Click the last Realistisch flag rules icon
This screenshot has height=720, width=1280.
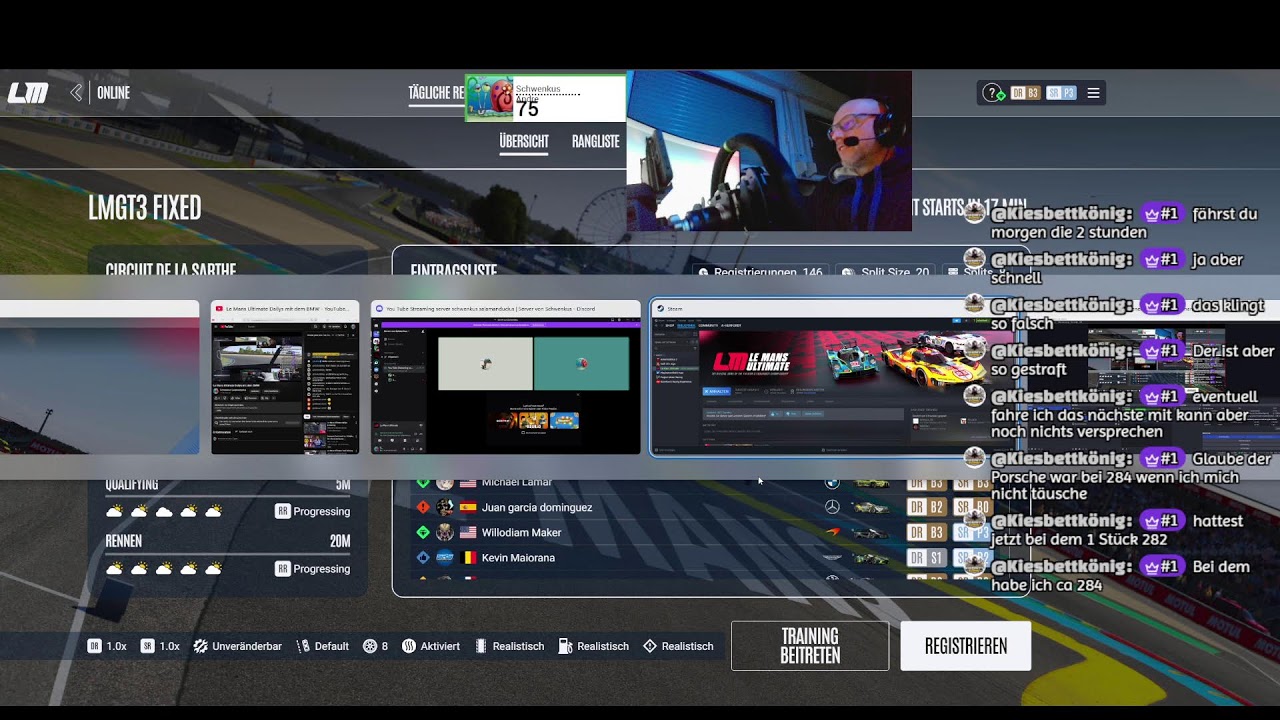point(649,646)
